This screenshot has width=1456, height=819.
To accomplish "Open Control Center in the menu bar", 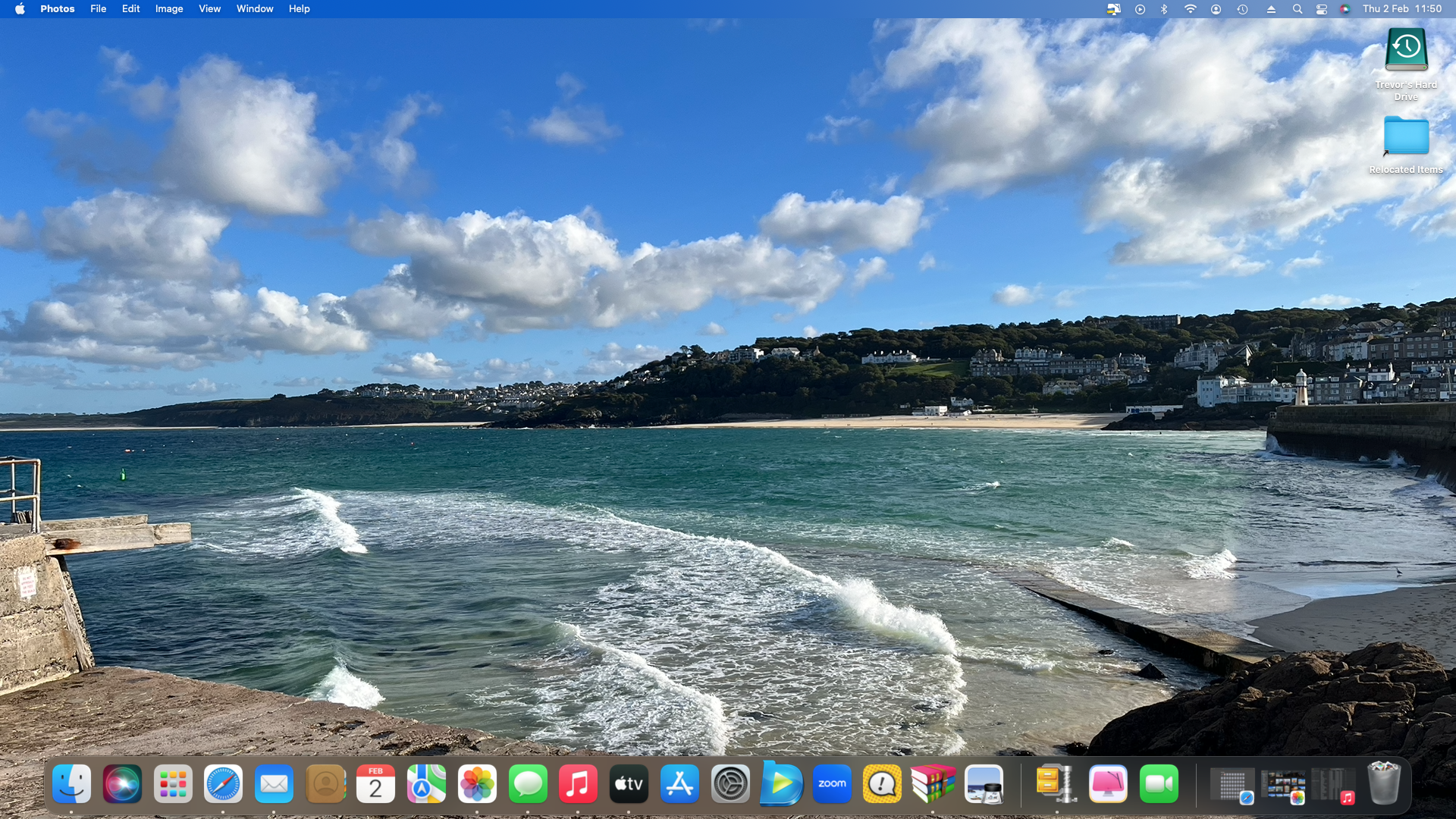I will (1321, 9).
